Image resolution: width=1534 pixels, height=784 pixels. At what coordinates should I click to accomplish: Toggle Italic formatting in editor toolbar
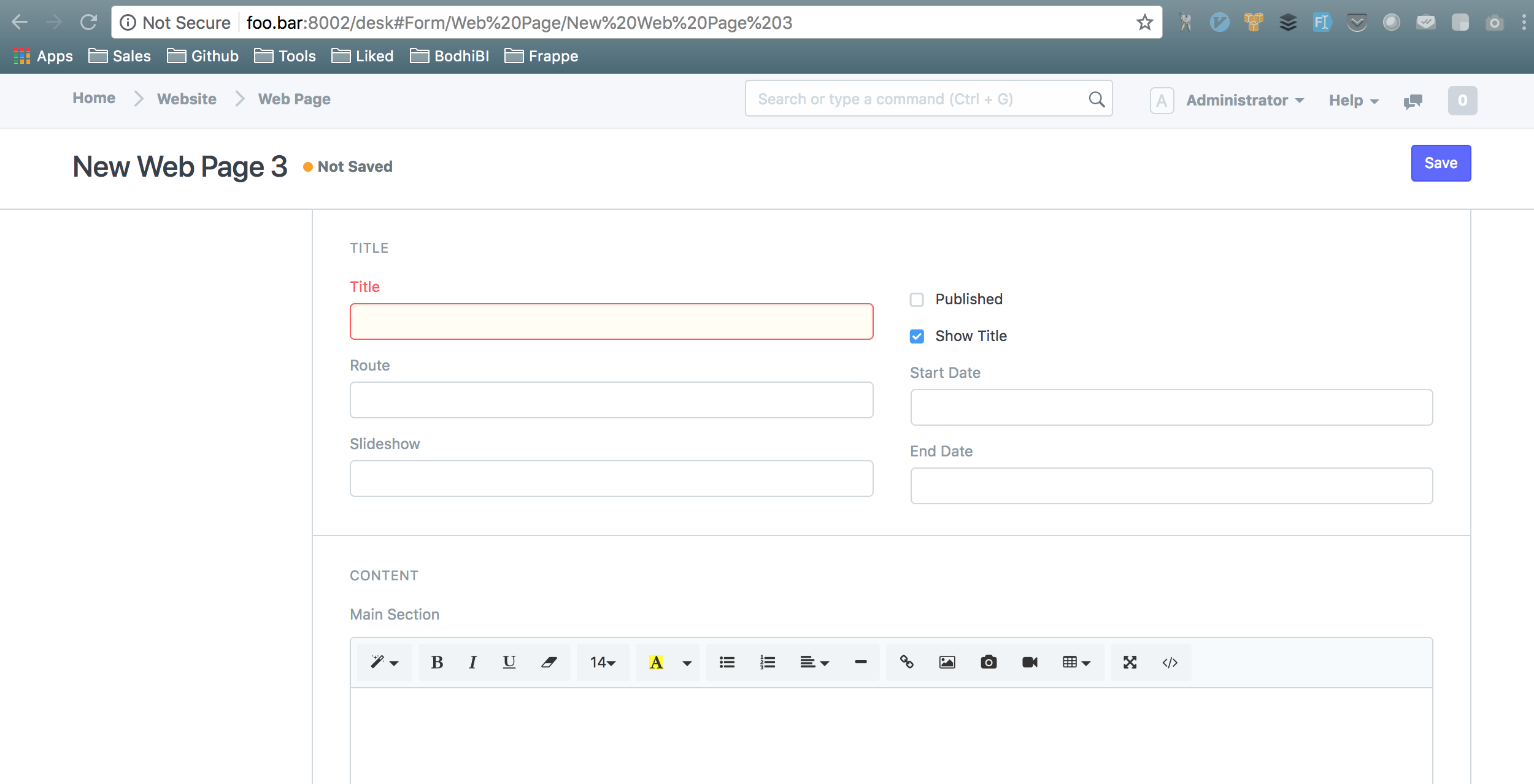click(472, 663)
